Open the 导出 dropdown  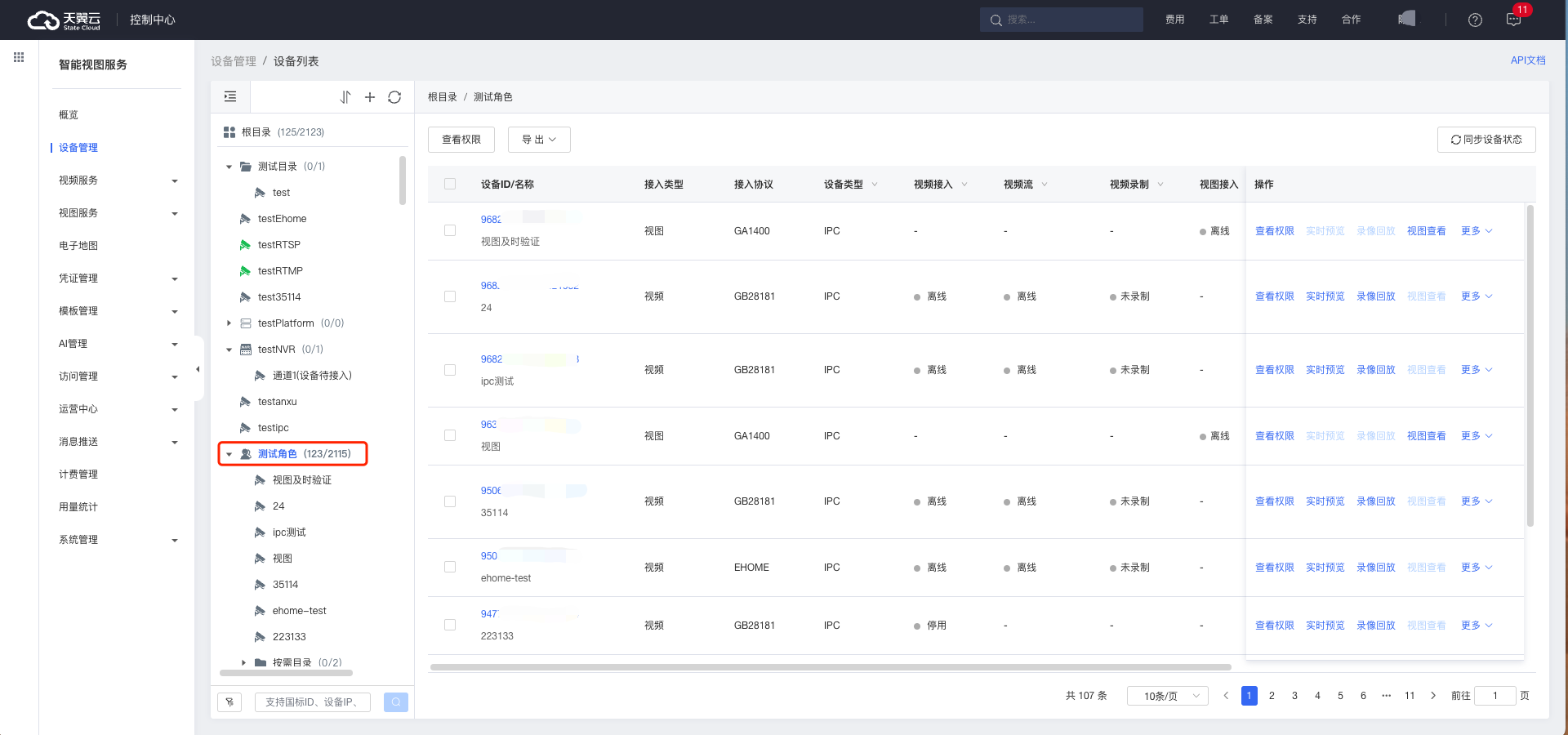pos(539,140)
